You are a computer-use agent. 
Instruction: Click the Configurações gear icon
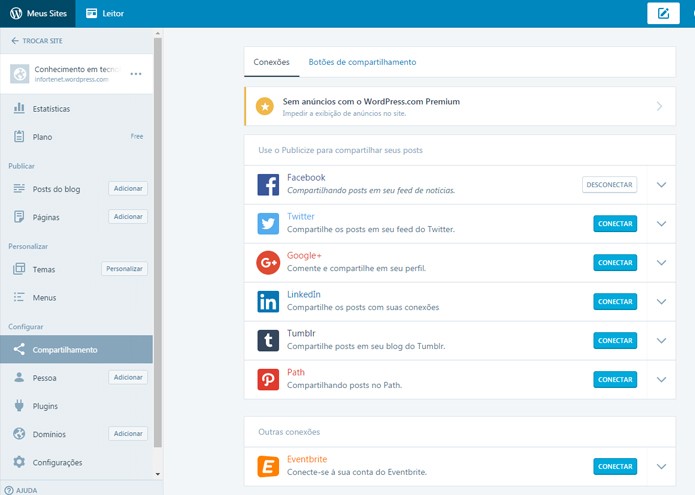[x=19, y=462]
